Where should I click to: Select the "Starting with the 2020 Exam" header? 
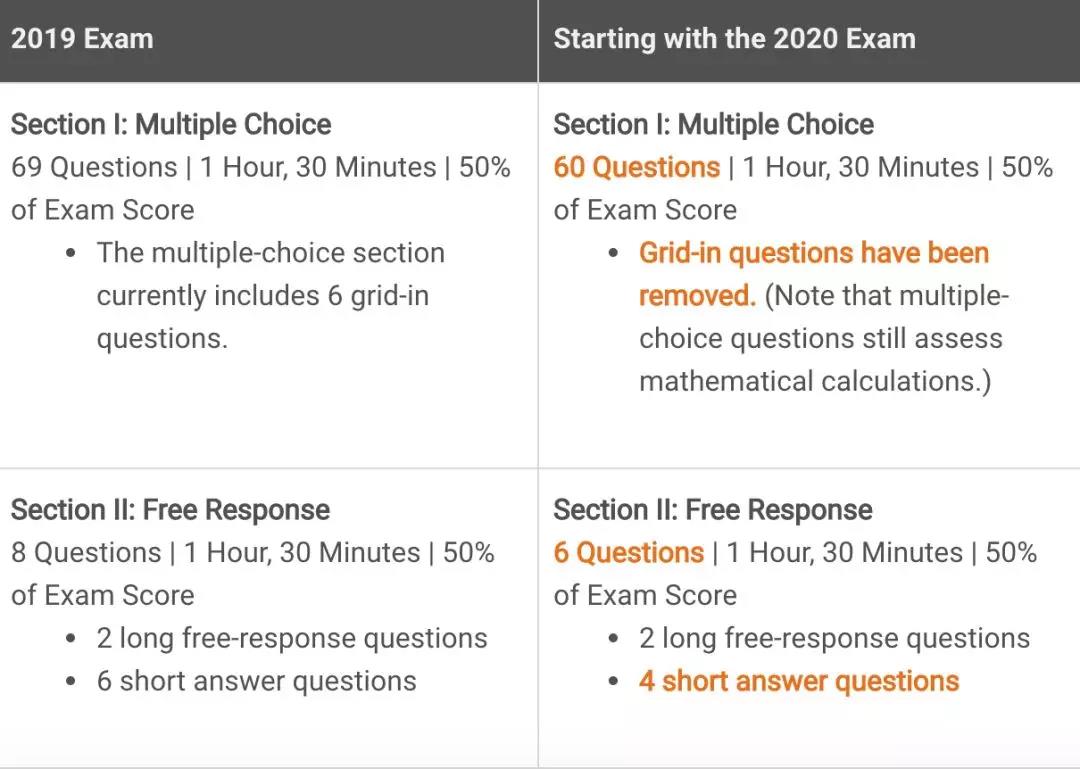click(734, 40)
